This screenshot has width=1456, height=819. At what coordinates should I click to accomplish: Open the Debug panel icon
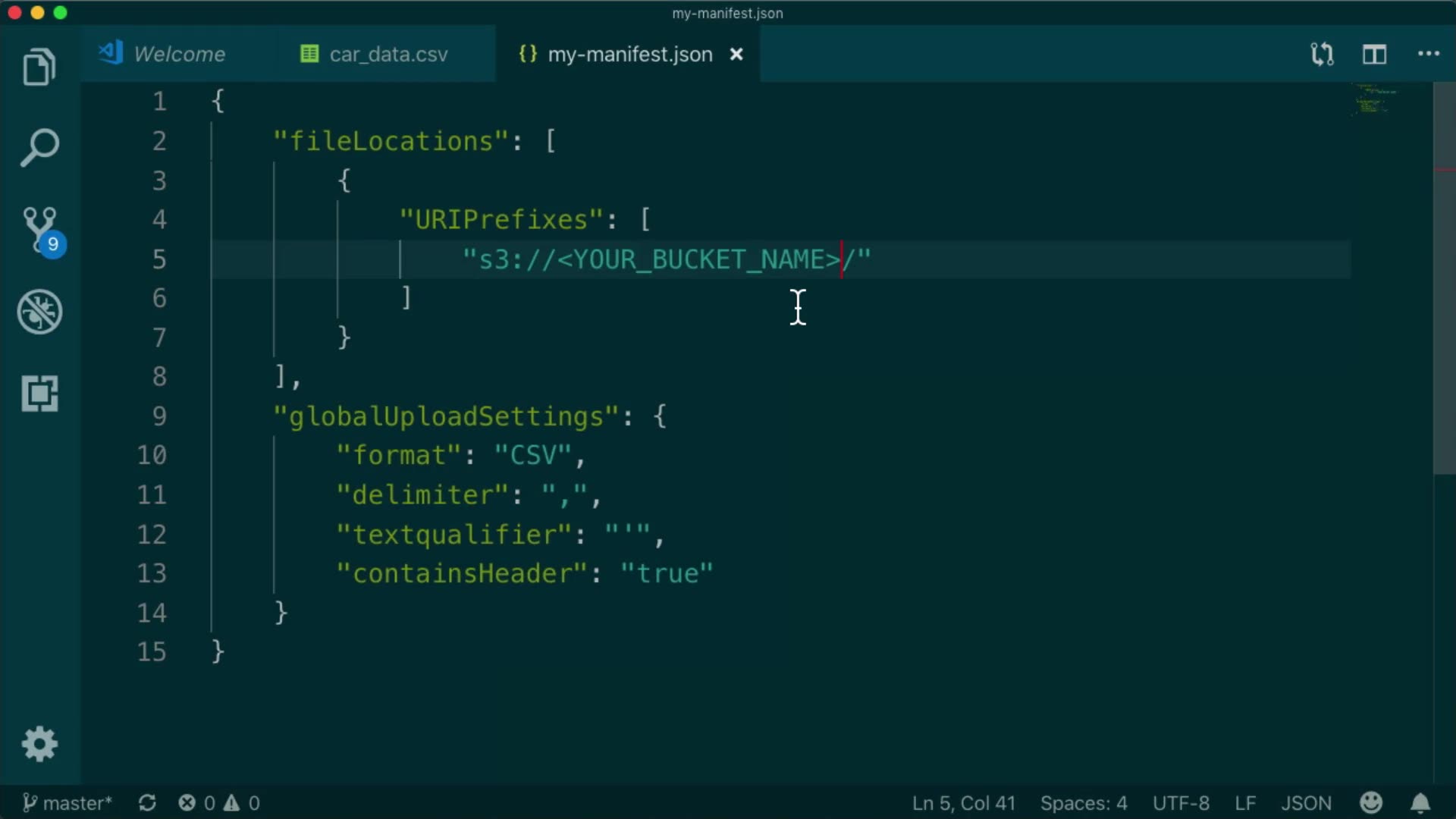(39, 312)
